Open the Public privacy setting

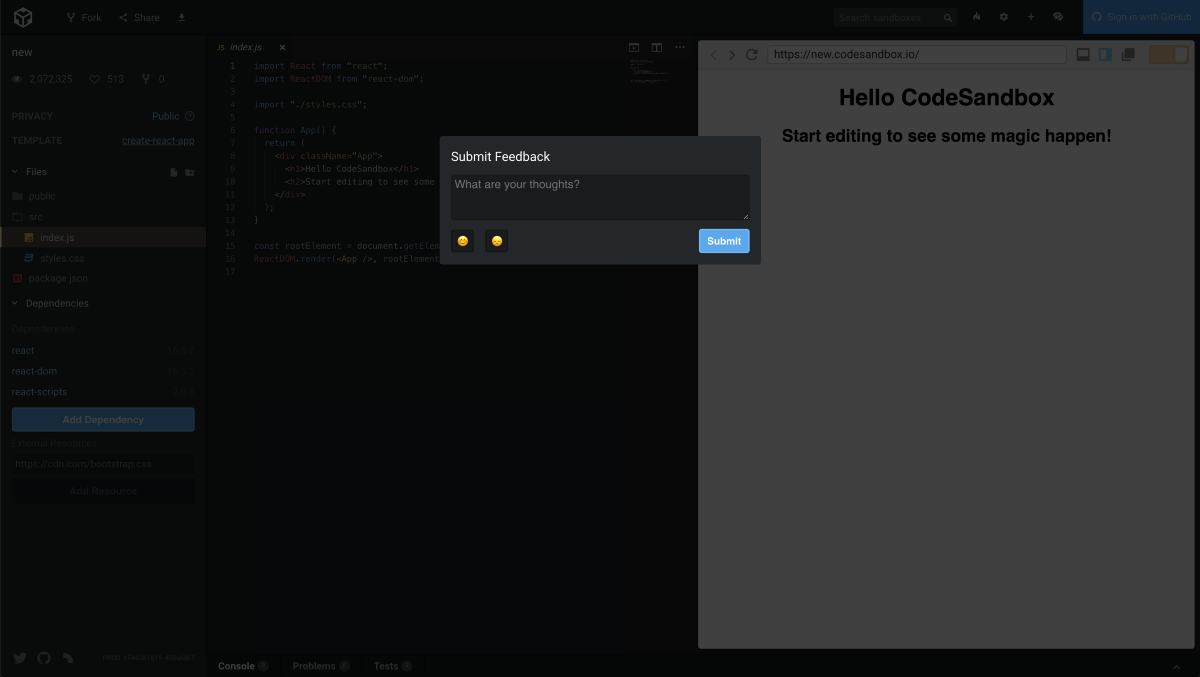pyautogui.click(x=166, y=116)
